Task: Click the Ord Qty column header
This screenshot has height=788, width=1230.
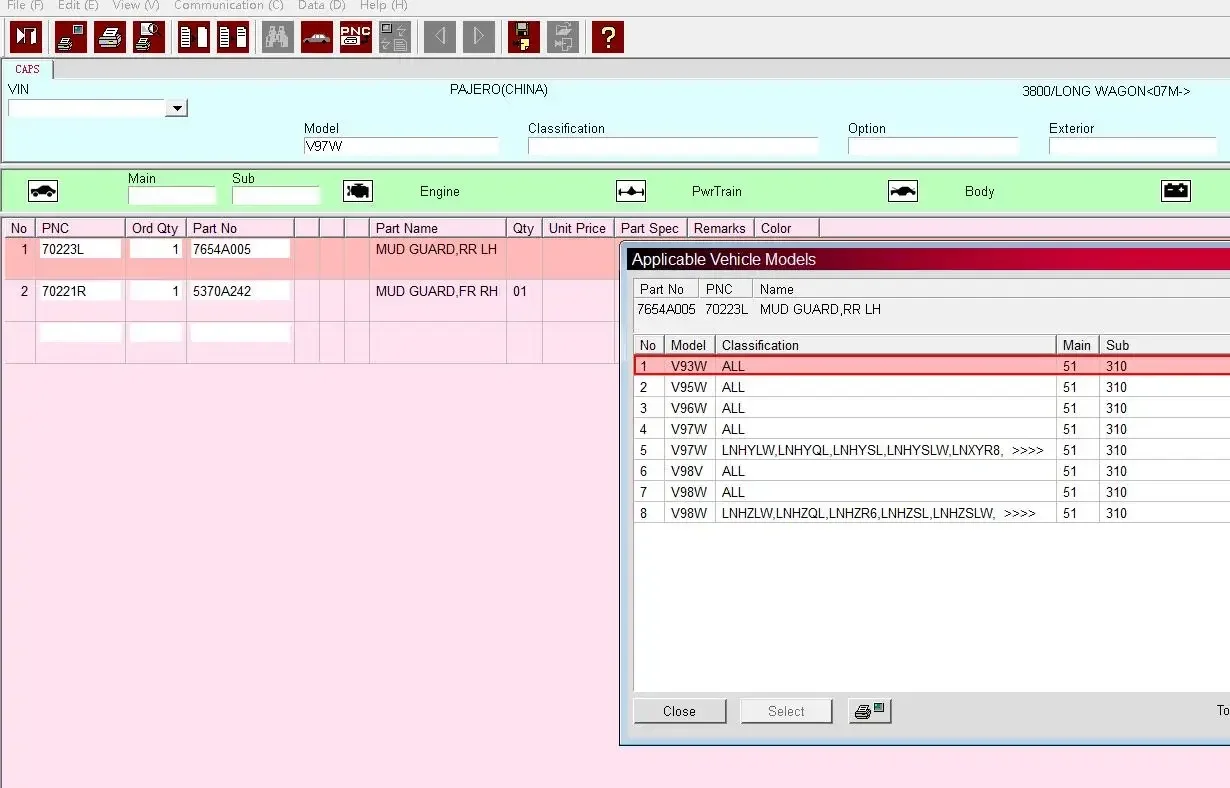Action: pyautogui.click(x=155, y=228)
